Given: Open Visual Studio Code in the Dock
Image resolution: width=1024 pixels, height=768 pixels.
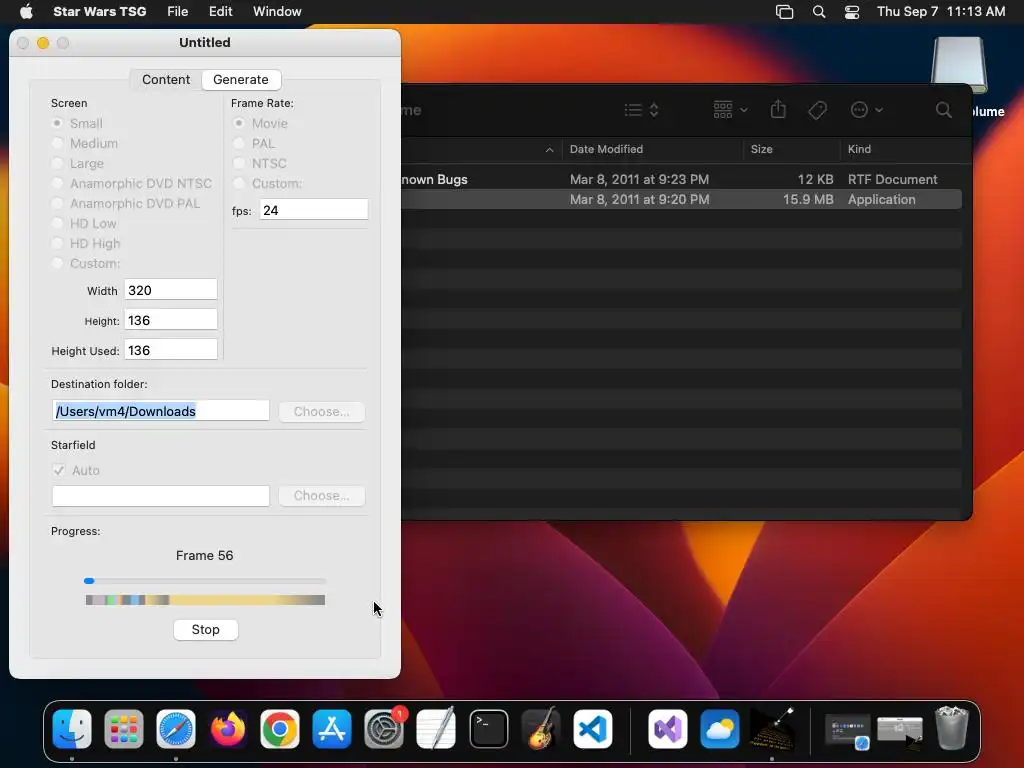Looking at the screenshot, I should point(593,729).
